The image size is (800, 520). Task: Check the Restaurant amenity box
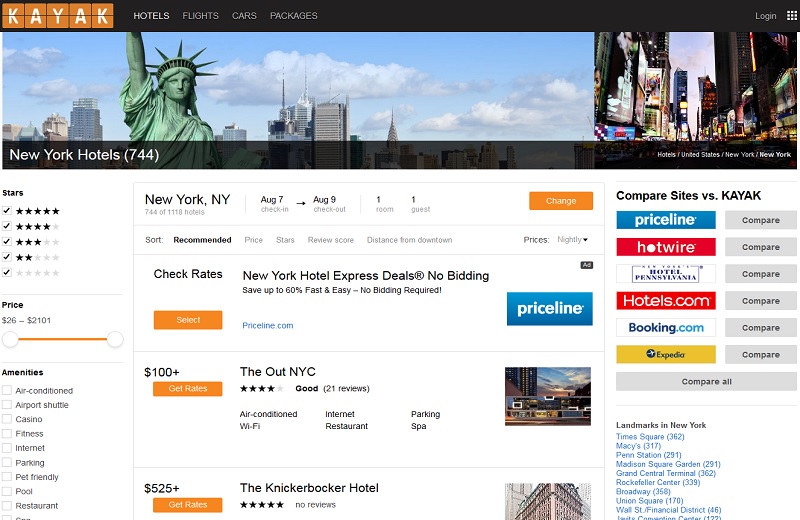point(7,506)
